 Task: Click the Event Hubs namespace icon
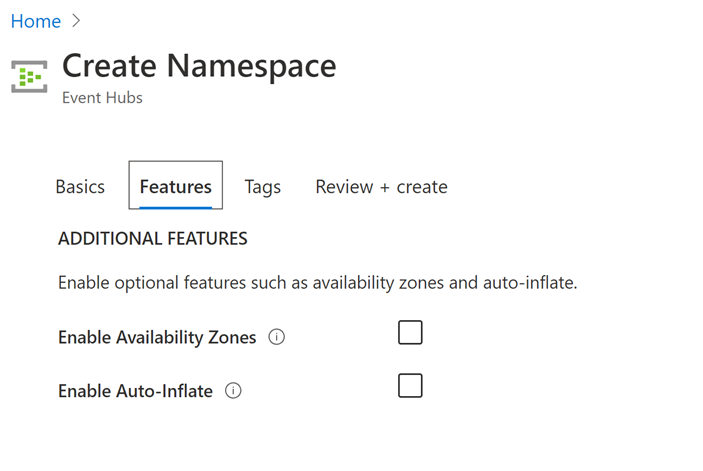30,76
